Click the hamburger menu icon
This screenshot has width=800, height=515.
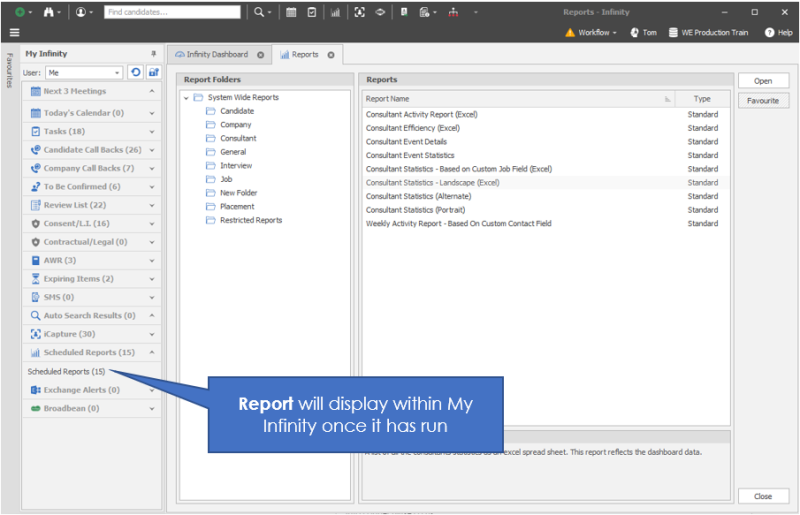point(14,32)
